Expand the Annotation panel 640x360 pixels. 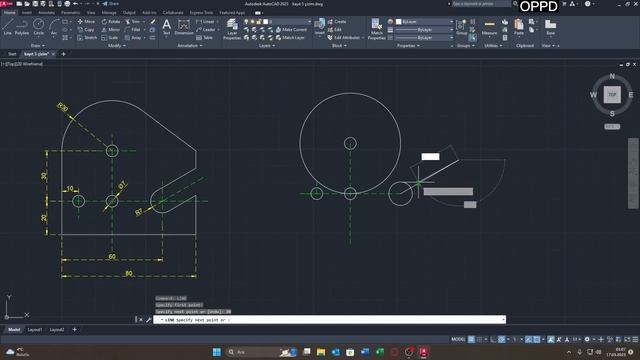pos(190,46)
